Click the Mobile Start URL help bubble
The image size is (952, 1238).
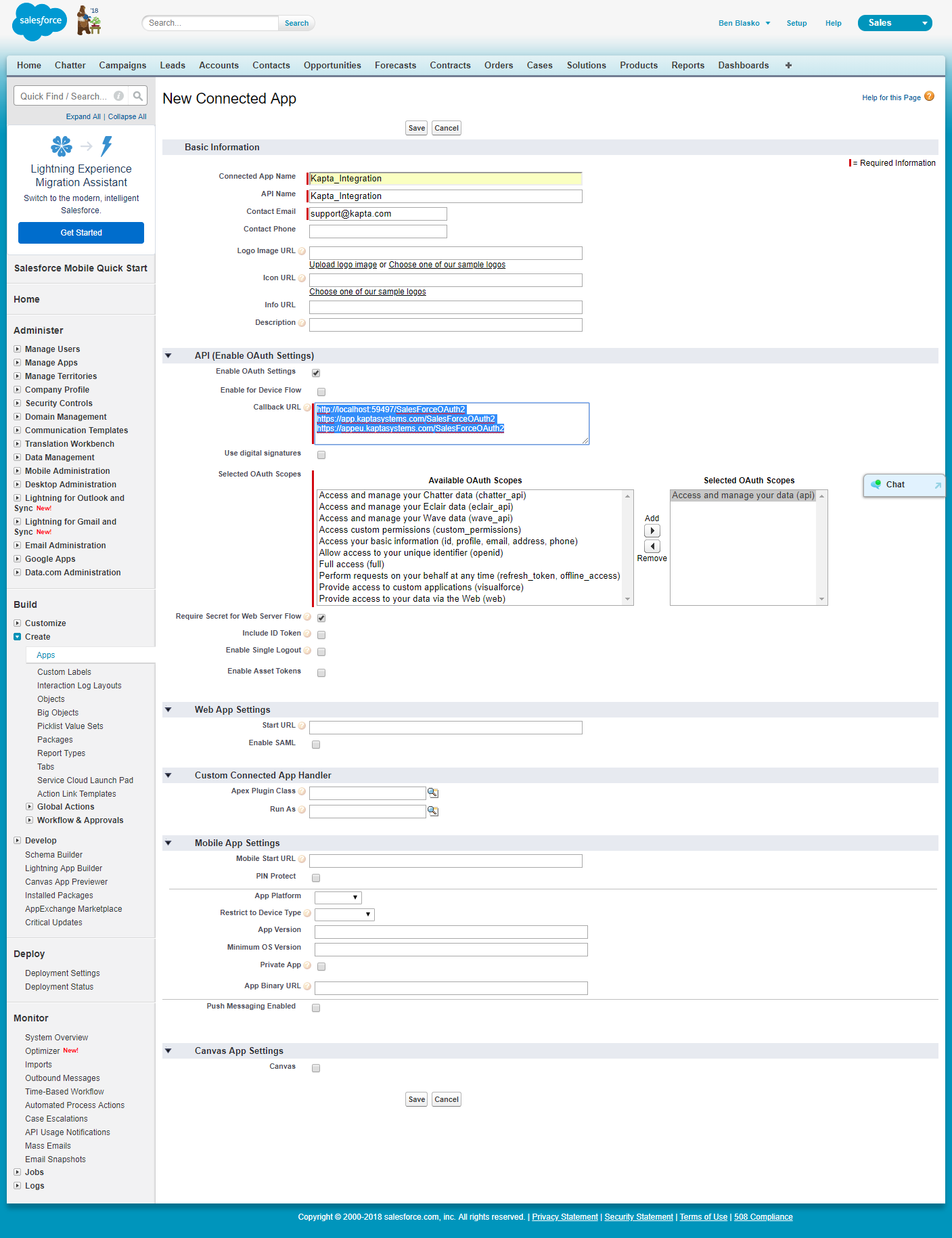[302, 860]
